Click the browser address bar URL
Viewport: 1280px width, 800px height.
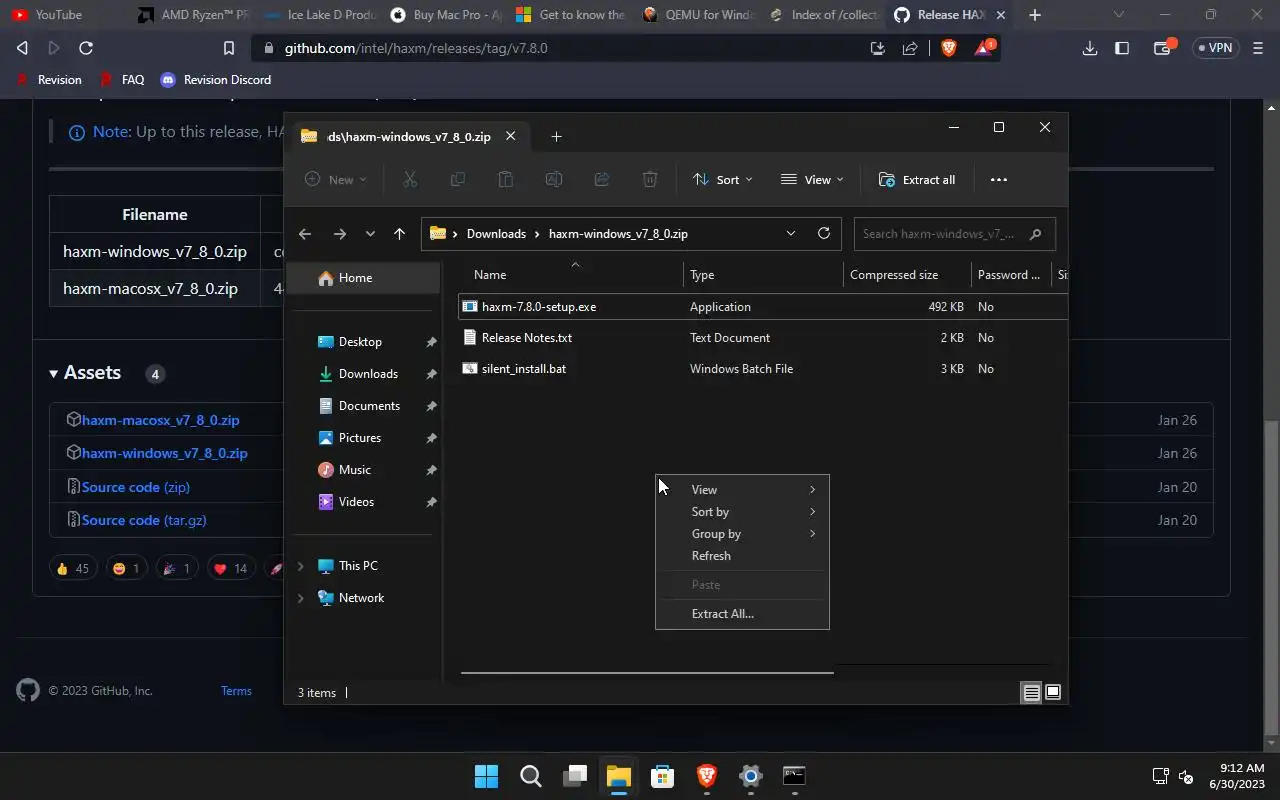click(x=416, y=48)
